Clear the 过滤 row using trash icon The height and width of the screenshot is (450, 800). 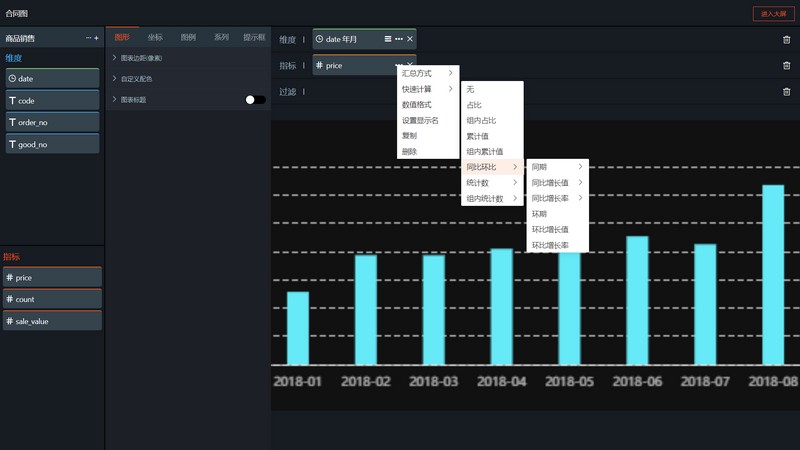tap(786, 91)
